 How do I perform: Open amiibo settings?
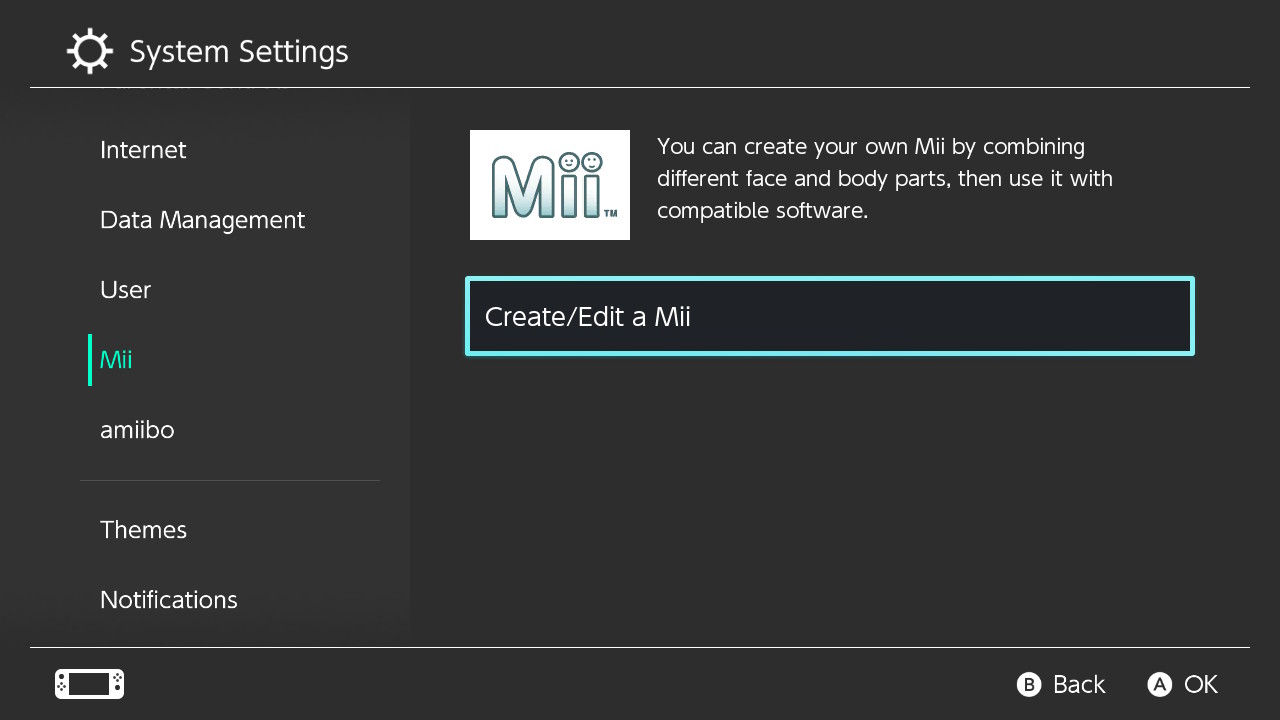coord(137,430)
